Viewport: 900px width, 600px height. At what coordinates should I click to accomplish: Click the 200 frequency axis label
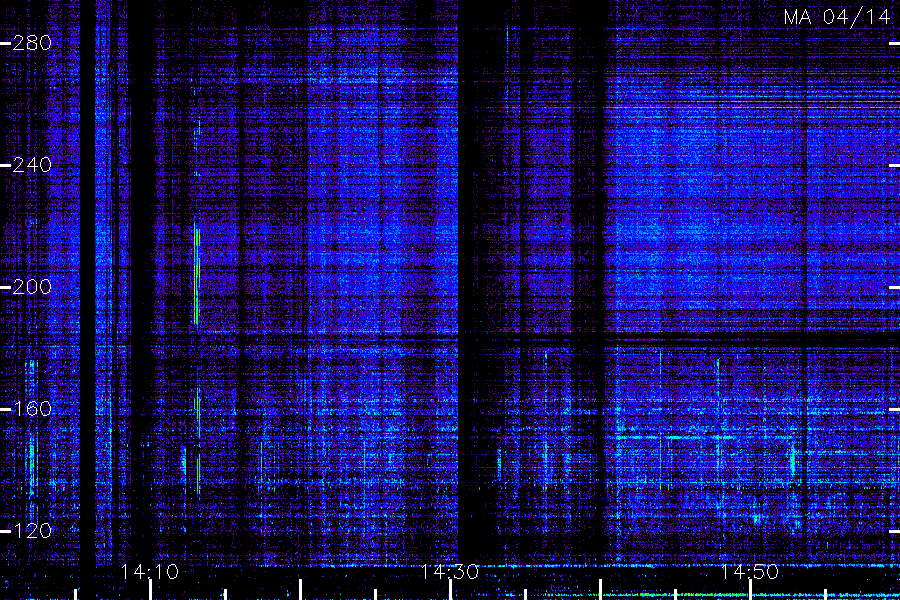click(x=32, y=287)
